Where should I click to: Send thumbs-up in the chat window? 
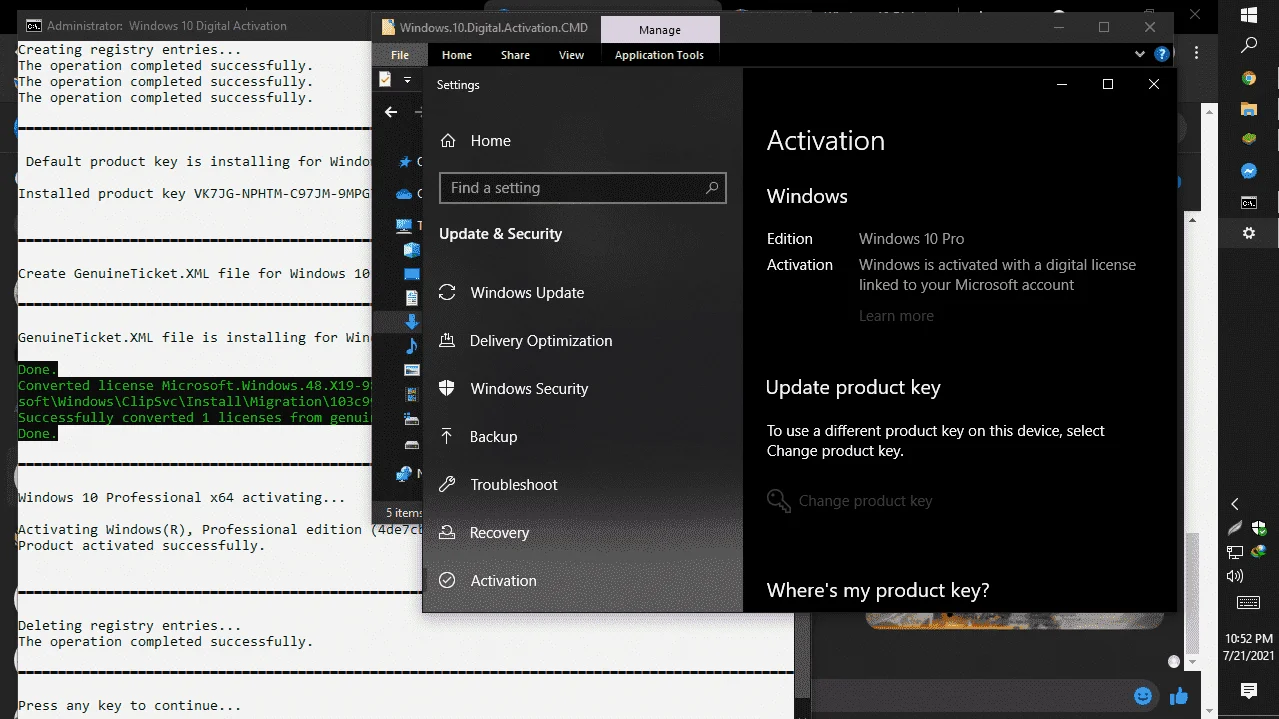point(1178,696)
